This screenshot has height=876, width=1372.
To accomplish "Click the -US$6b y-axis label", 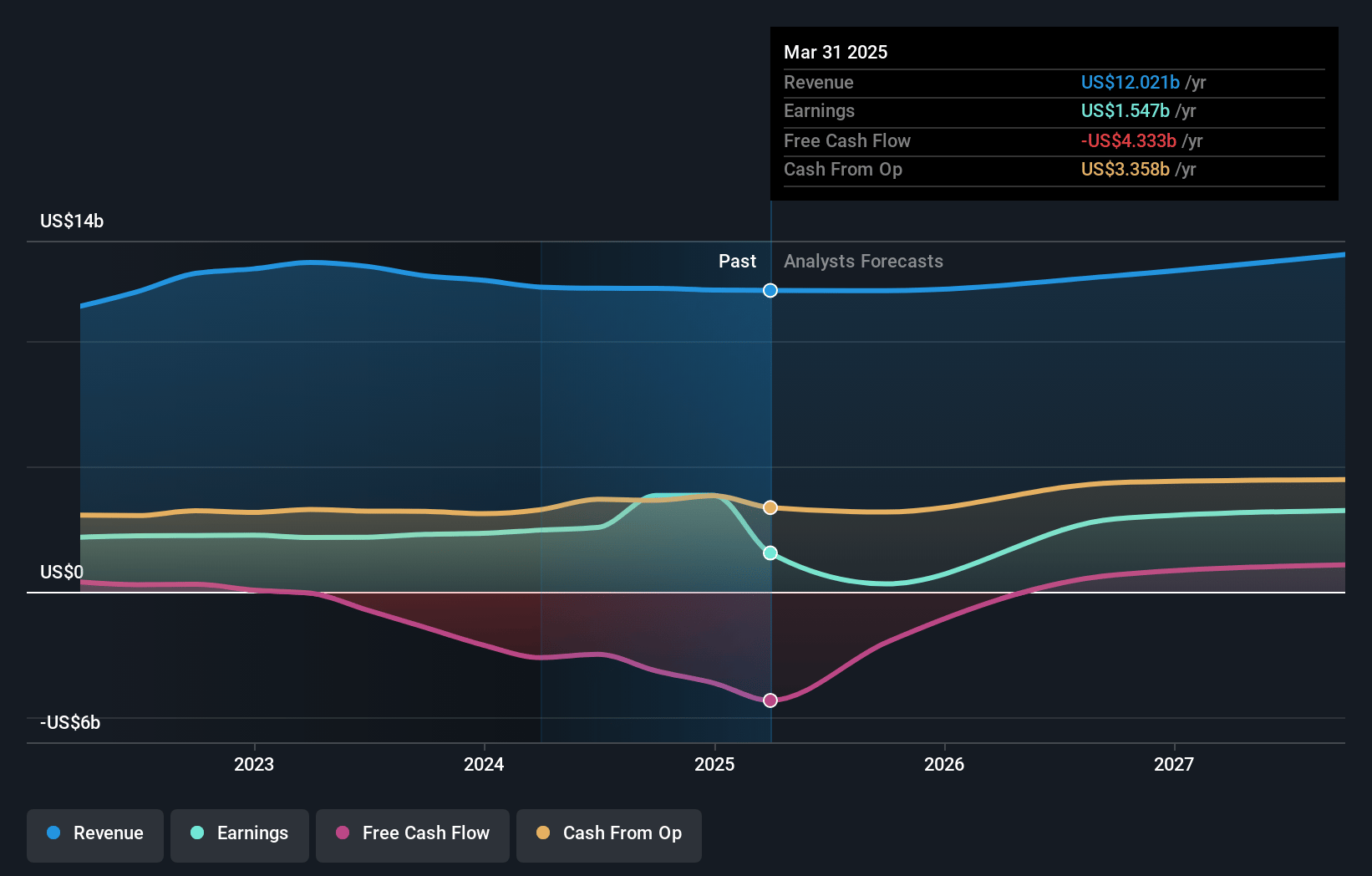I will tap(70, 722).
